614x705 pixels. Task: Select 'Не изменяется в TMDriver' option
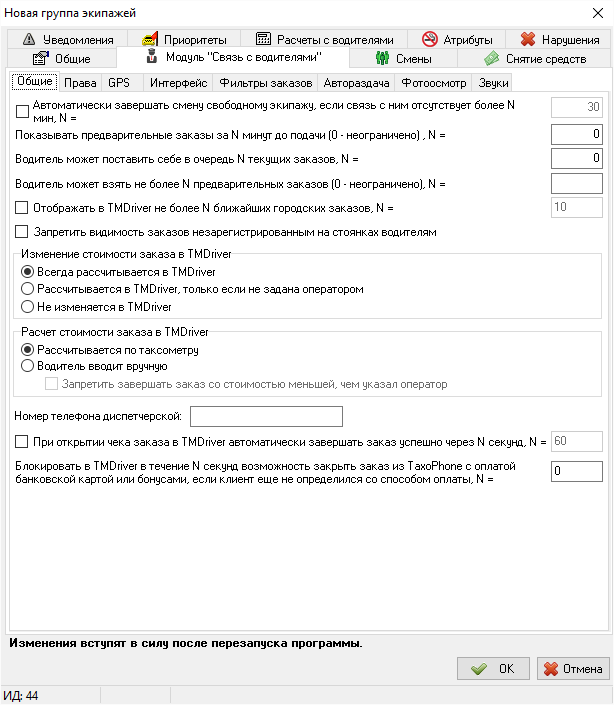(x=28, y=306)
